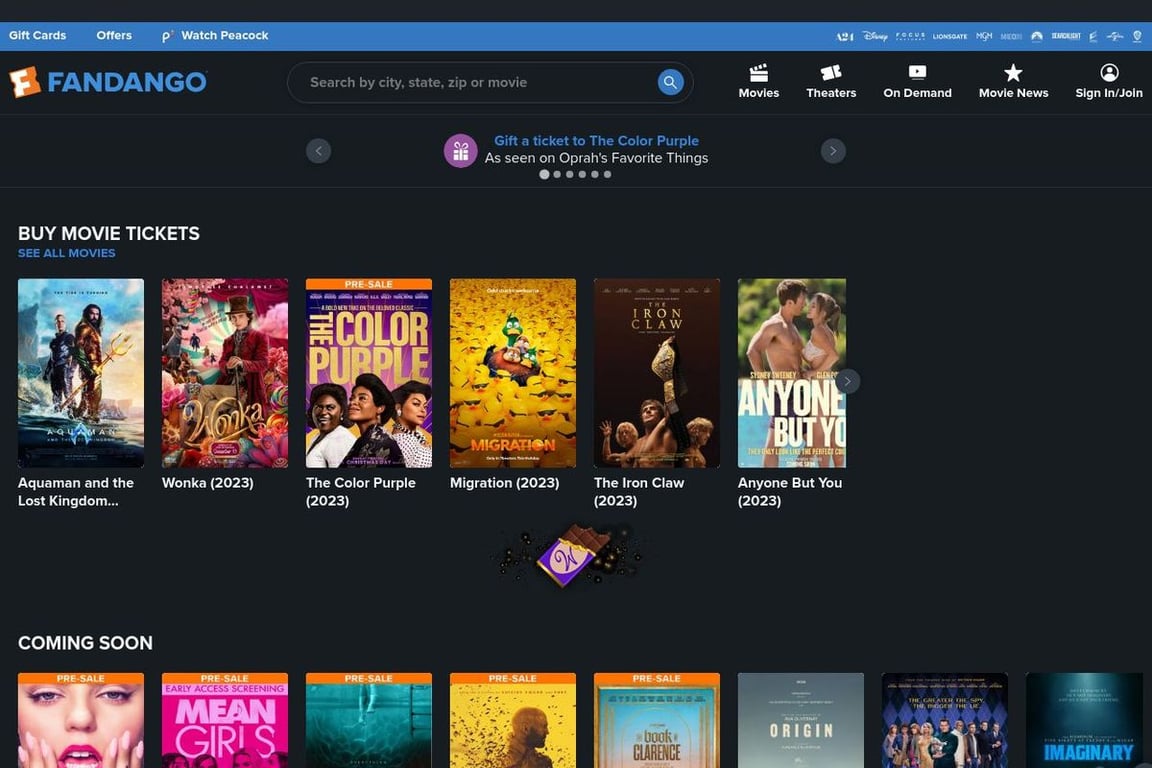Select the Disney studio logo
Image resolution: width=1152 pixels, height=768 pixels.
tap(875, 35)
